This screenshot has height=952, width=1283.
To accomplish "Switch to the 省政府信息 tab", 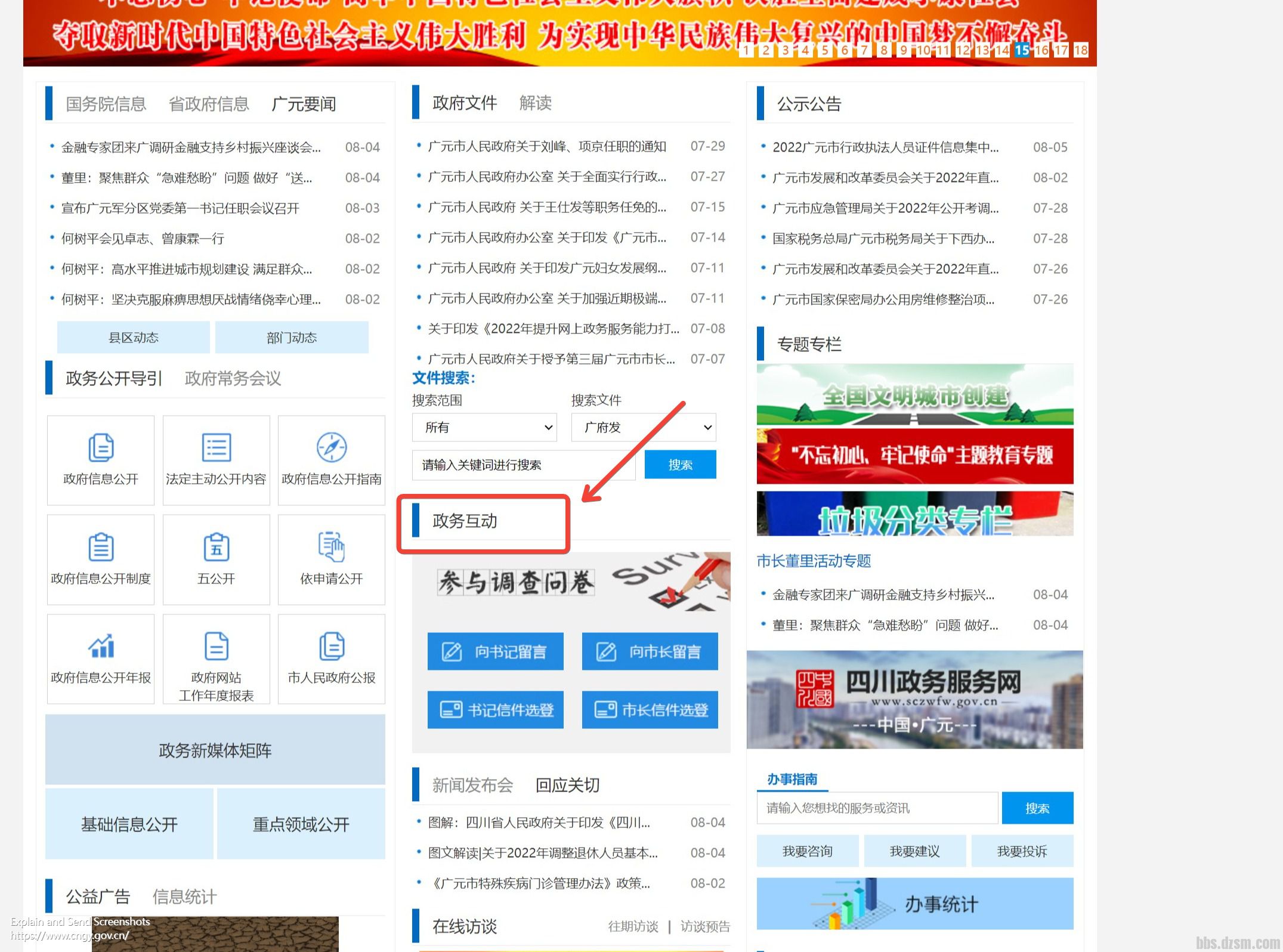I will coord(209,104).
